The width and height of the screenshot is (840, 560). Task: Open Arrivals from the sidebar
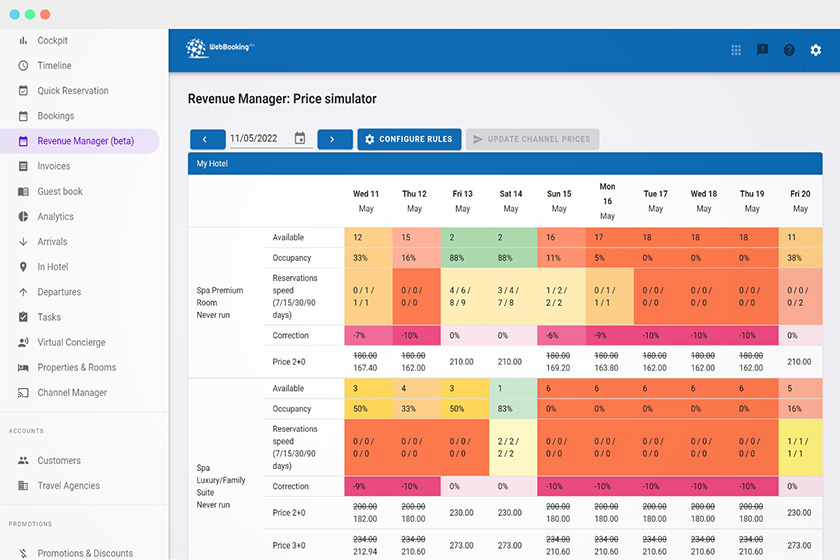52,242
